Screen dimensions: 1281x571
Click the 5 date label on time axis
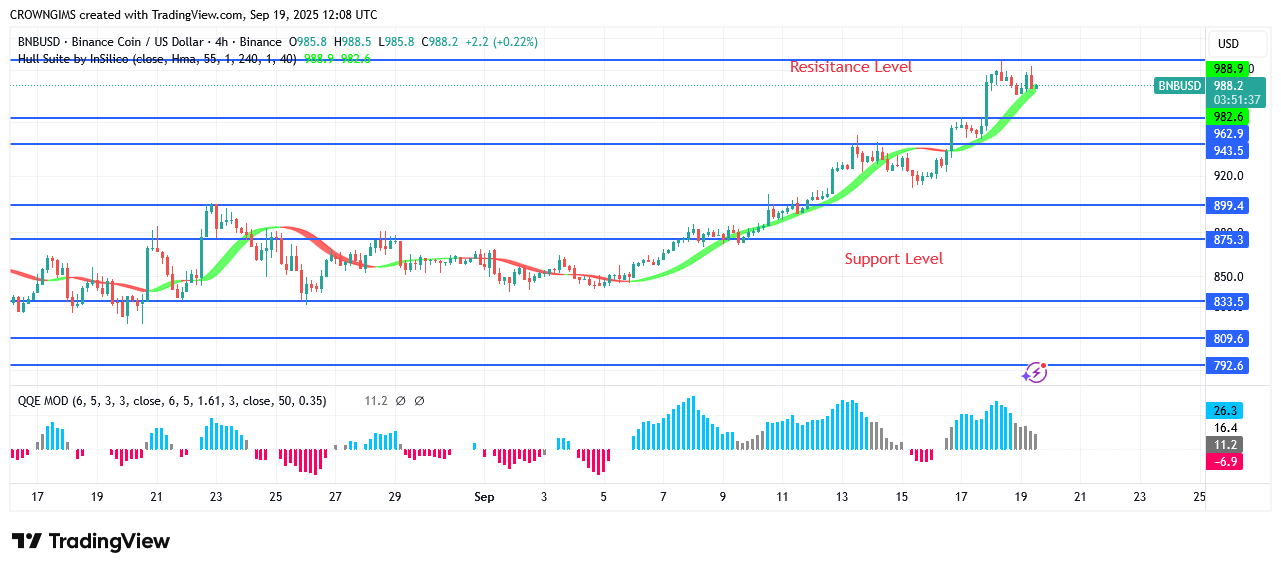click(604, 496)
